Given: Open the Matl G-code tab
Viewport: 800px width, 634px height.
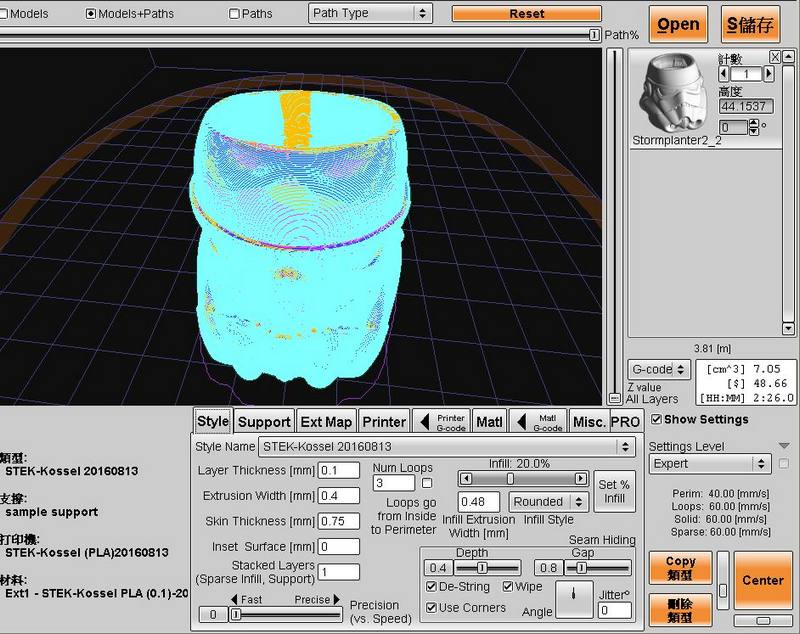Looking at the screenshot, I should click(x=538, y=422).
